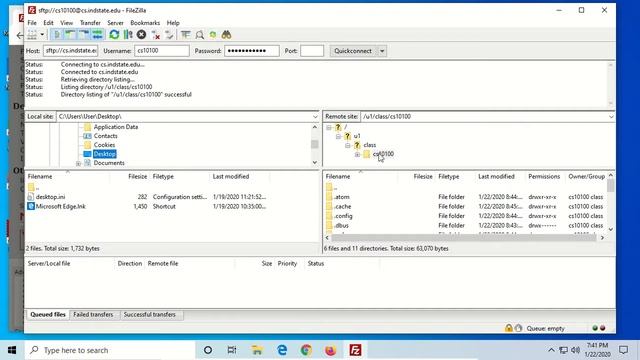
Task: Open the Edit menu
Action: click(49, 23)
